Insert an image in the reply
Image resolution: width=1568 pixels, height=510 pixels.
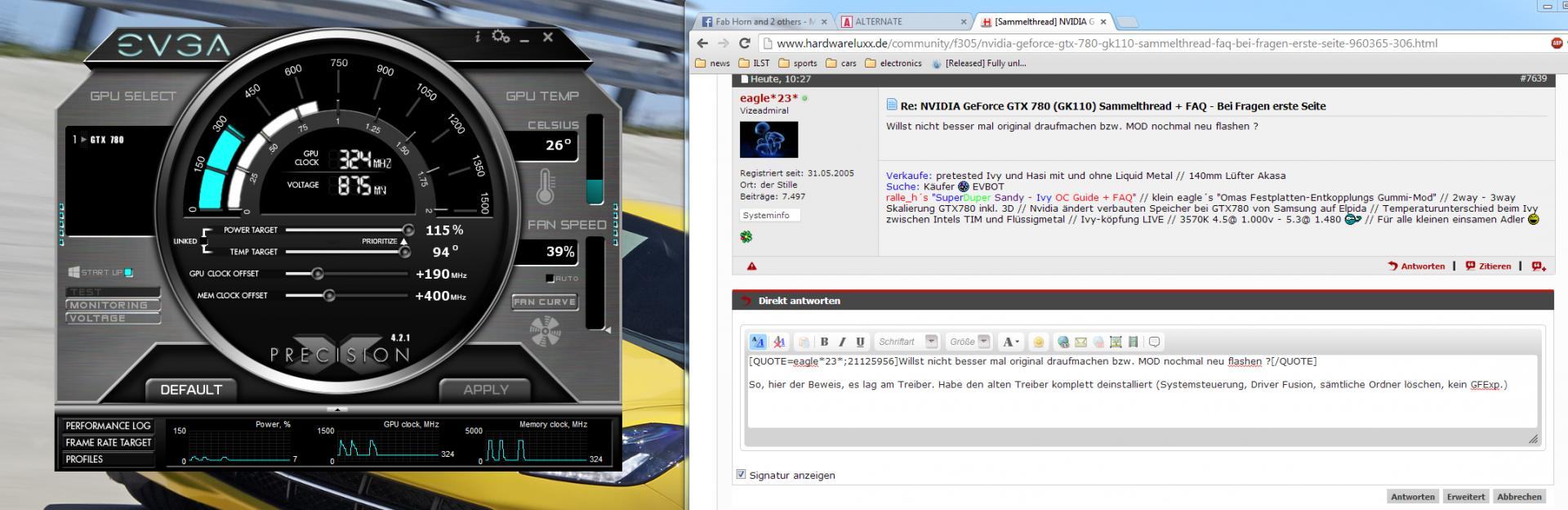click(x=1116, y=342)
